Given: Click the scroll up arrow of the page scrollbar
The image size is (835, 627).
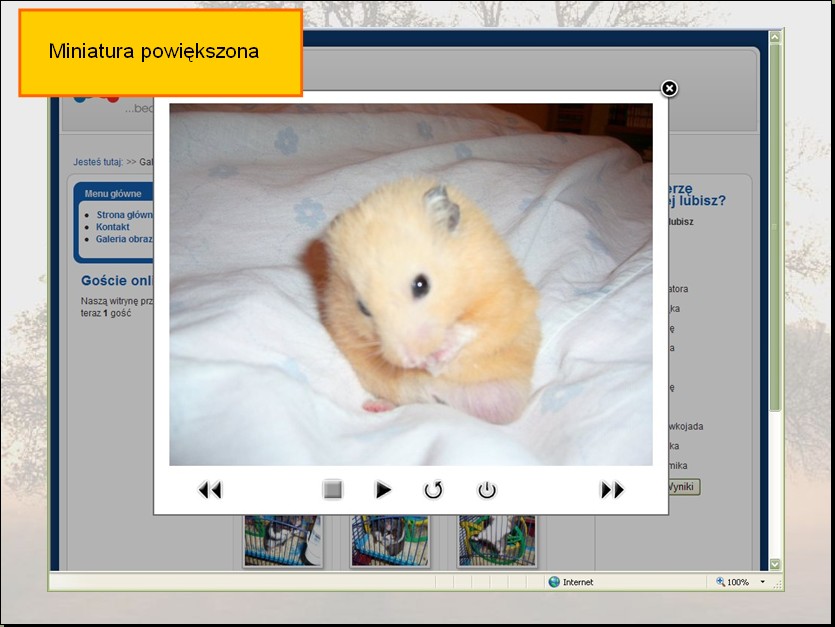Looking at the screenshot, I should coord(775,38).
